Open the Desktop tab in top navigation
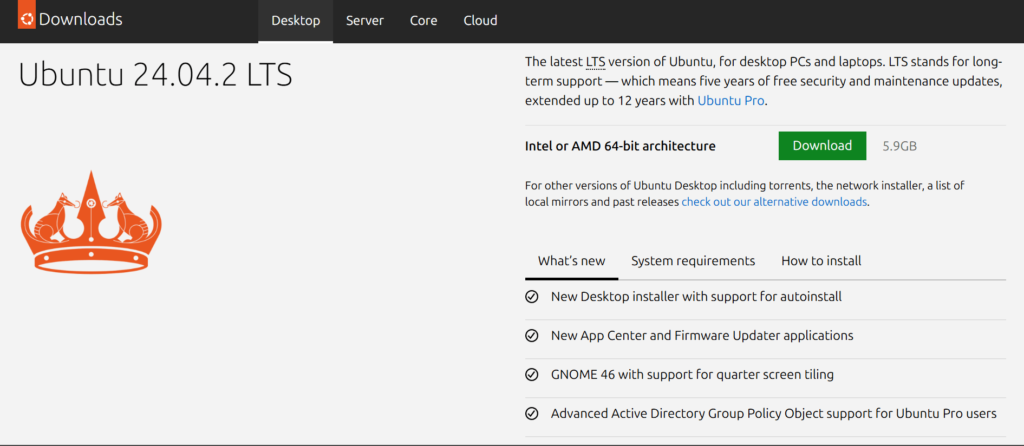 [296, 21]
